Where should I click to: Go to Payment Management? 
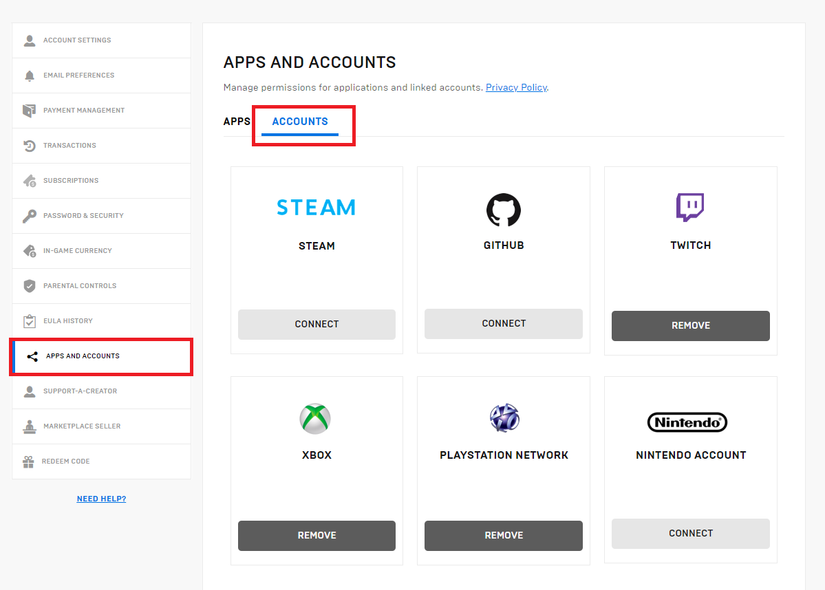pyautogui.click(x=102, y=111)
